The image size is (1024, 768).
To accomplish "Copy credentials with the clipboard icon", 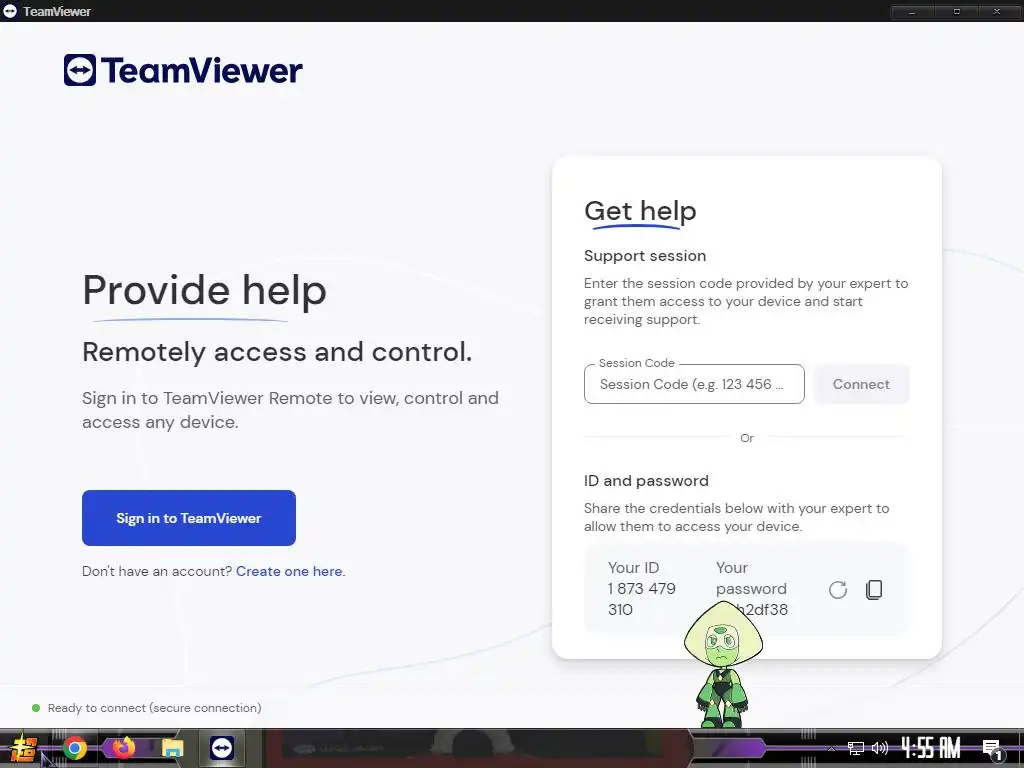I will tap(874, 590).
